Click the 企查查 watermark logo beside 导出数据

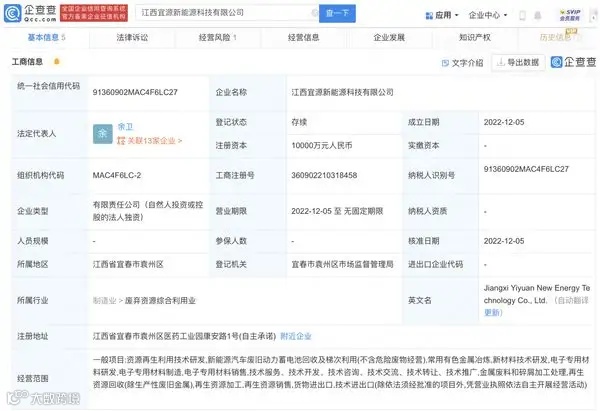[573, 62]
